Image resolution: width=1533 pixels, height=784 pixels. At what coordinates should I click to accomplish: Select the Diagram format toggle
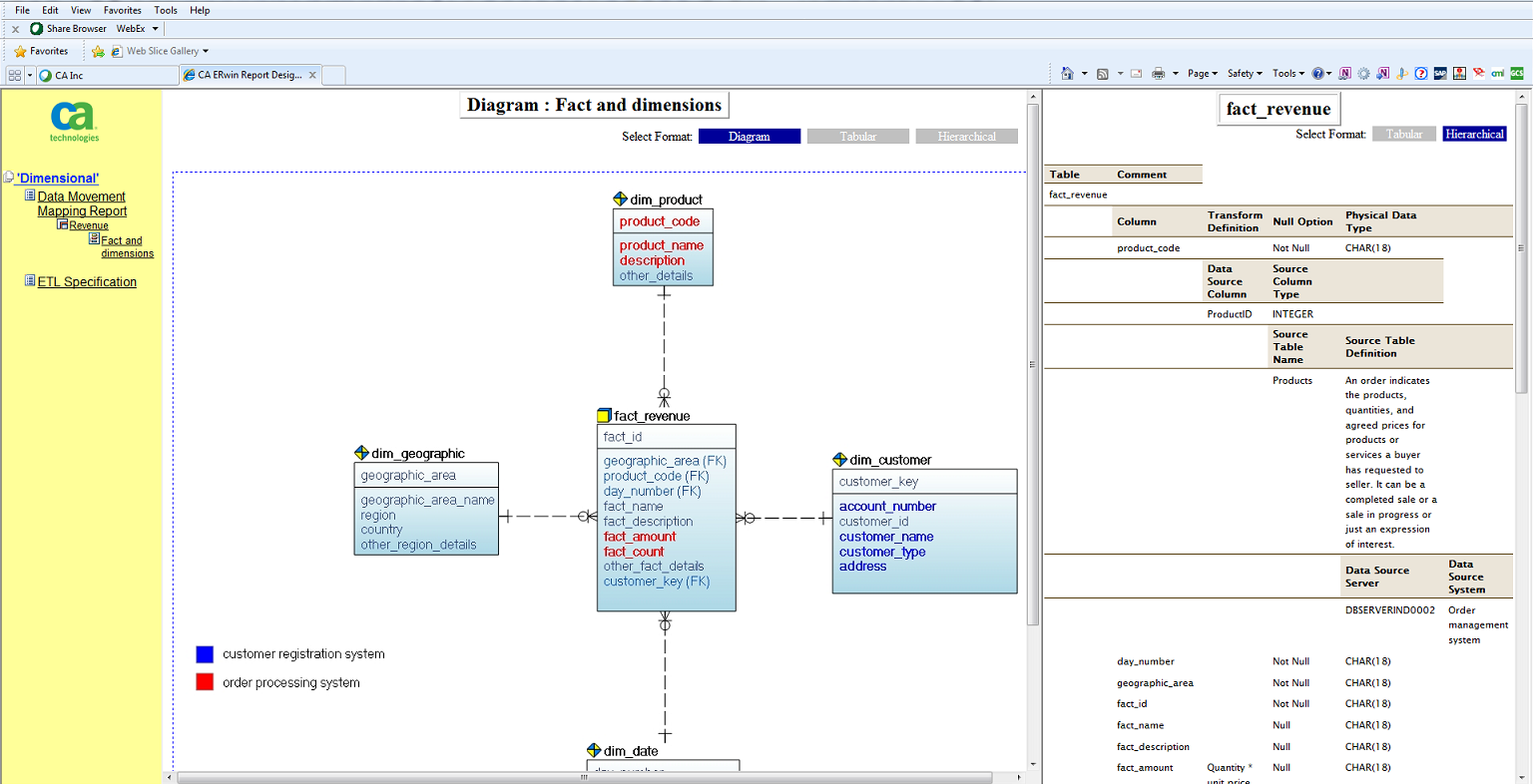pos(749,137)
